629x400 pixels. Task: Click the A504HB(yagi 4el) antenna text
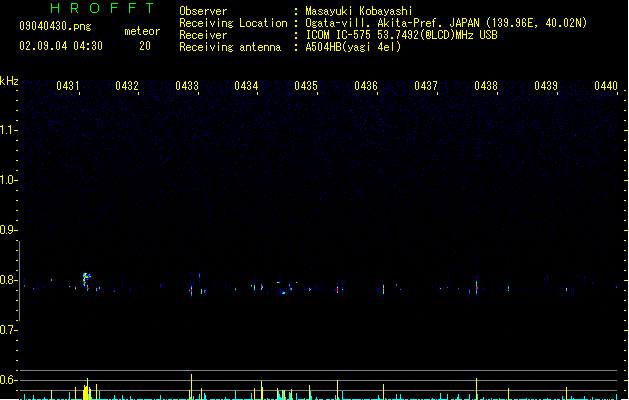click(353, 47)
